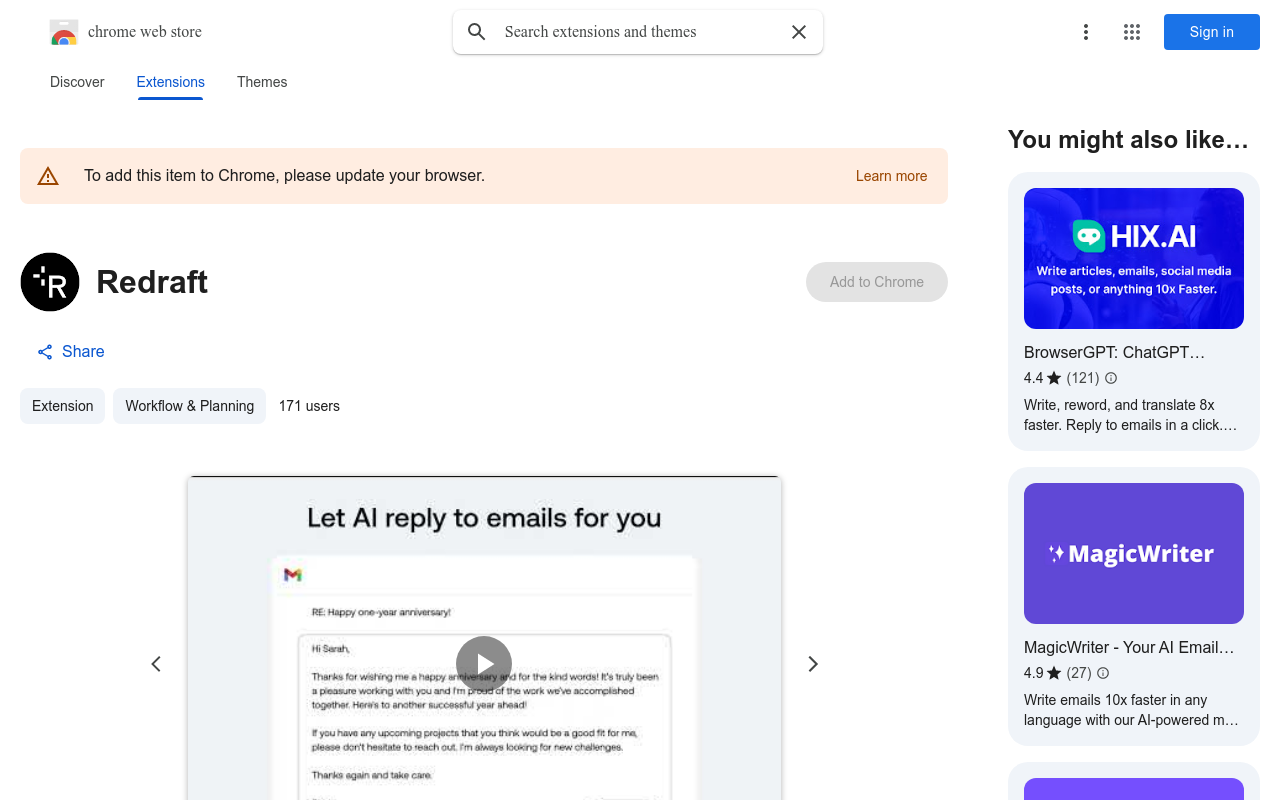Click the magnifier icon in search box
The image size is (1280, 800).
click(477, 32)
